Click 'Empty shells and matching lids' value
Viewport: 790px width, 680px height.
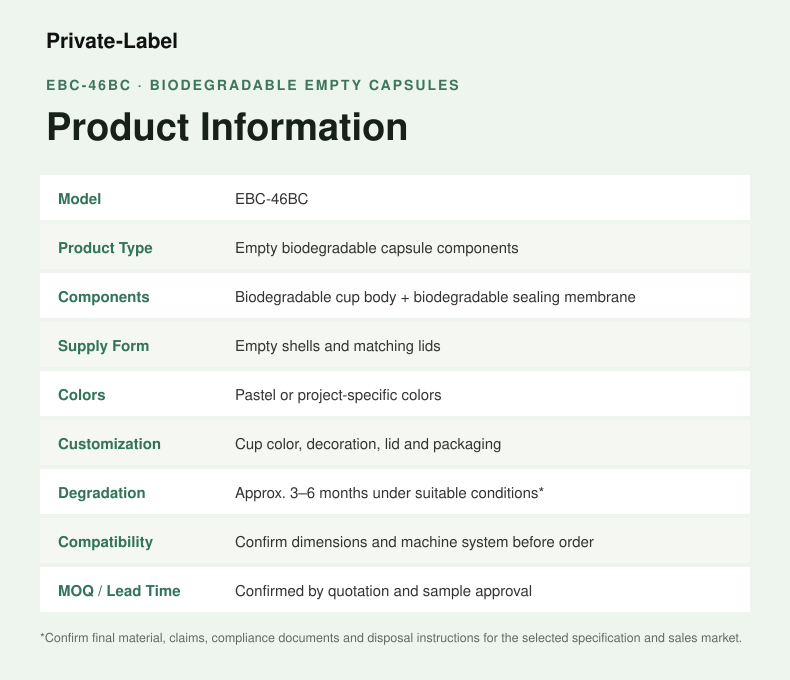point(338,346)
